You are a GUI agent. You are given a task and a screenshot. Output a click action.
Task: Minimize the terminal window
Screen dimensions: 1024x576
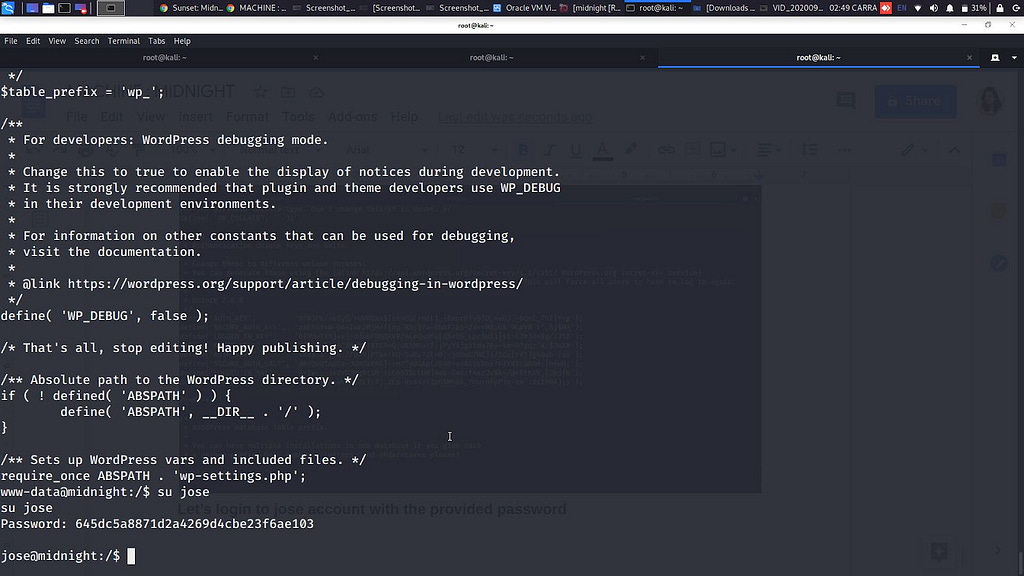click(964, 25)
